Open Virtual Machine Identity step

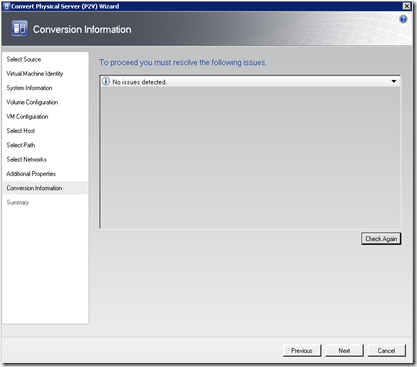tap(35, 74)
